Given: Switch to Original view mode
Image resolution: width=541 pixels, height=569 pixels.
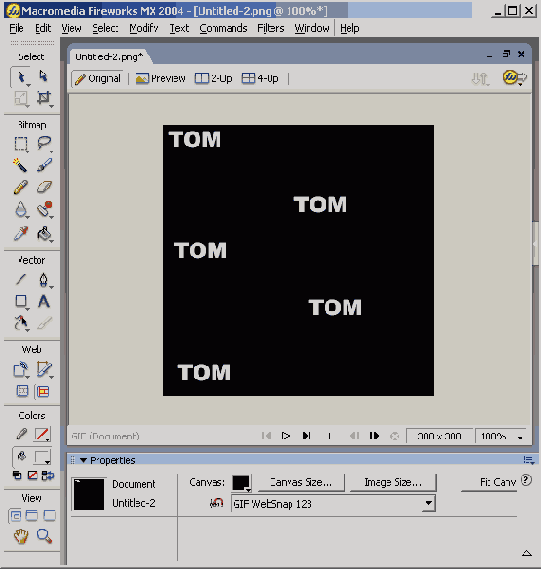Looking at the screenshot, I should pos(98,78).
